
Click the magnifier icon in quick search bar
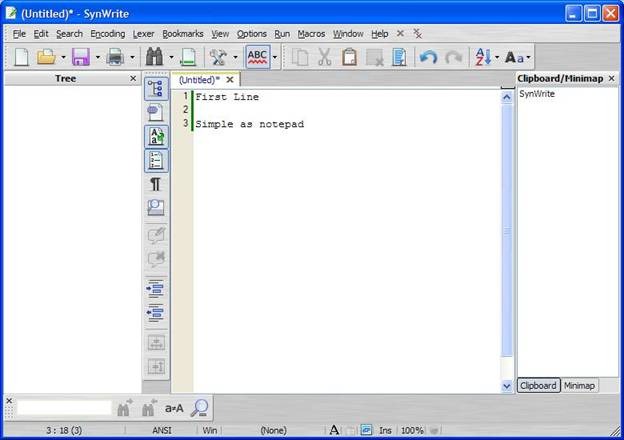[x=199, y=408]
